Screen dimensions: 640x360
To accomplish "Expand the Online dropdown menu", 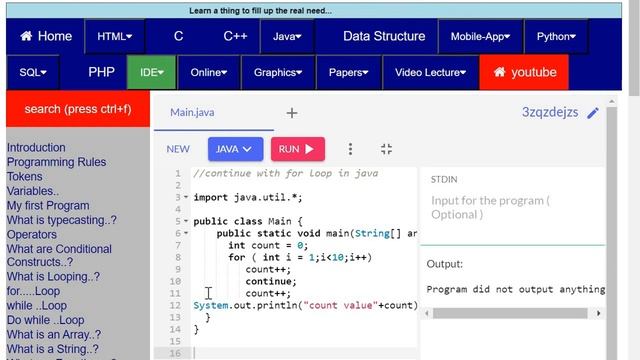I will (209, 72).
